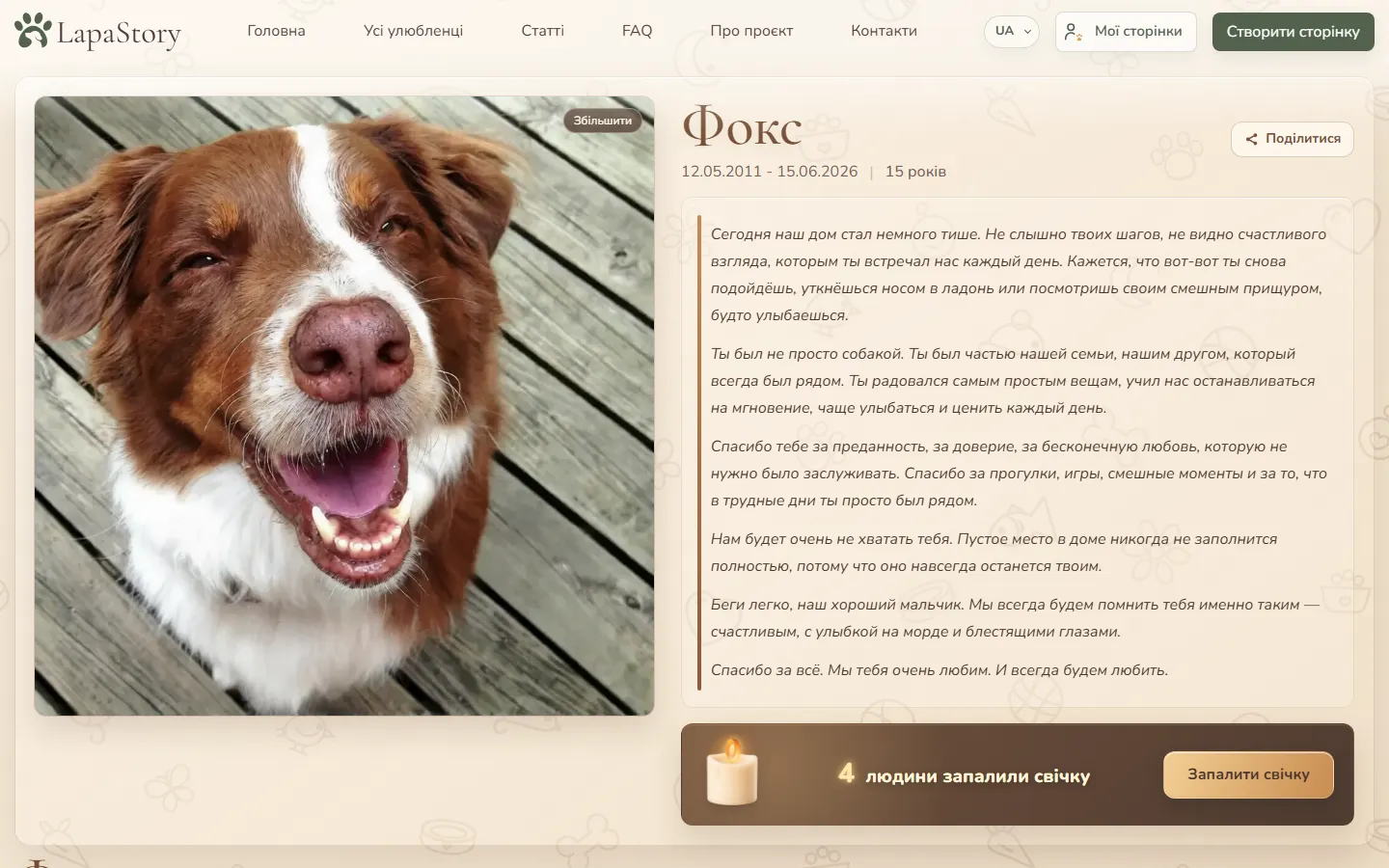Navigate to Статті
This screenshot has height=868, width=1389.
click(x=542, y=31)
